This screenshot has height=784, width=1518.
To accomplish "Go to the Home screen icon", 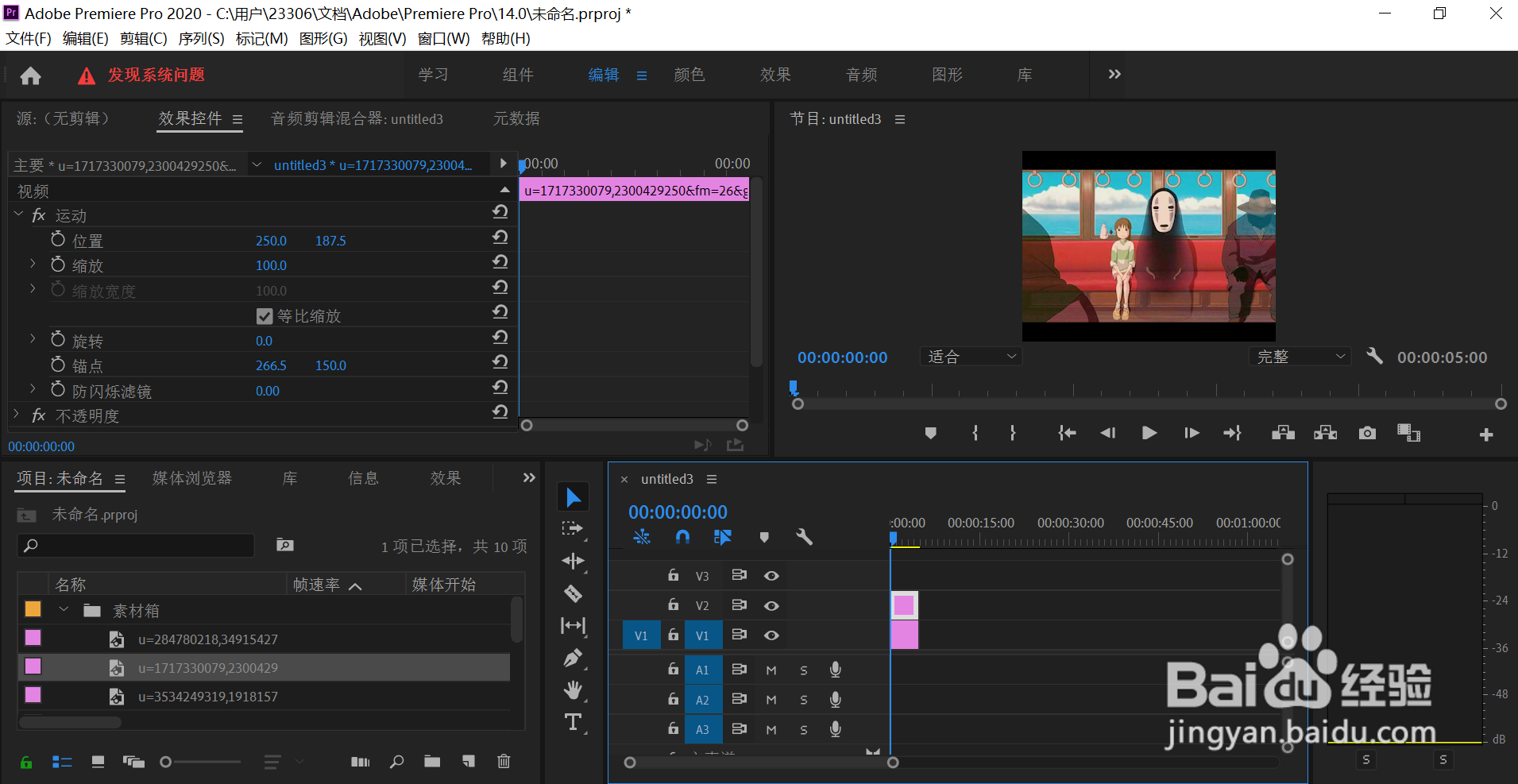I will pos(30,75).
